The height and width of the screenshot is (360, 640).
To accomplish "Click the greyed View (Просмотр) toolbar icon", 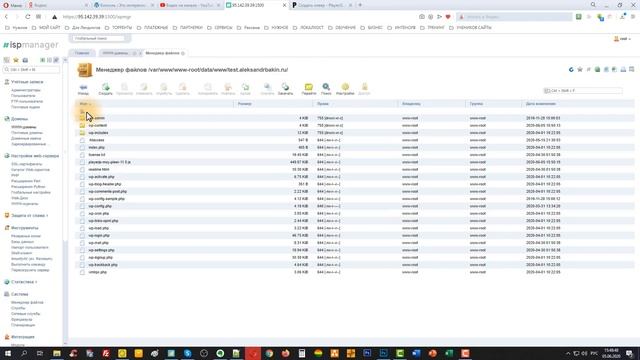I will (x=124, y=89).
